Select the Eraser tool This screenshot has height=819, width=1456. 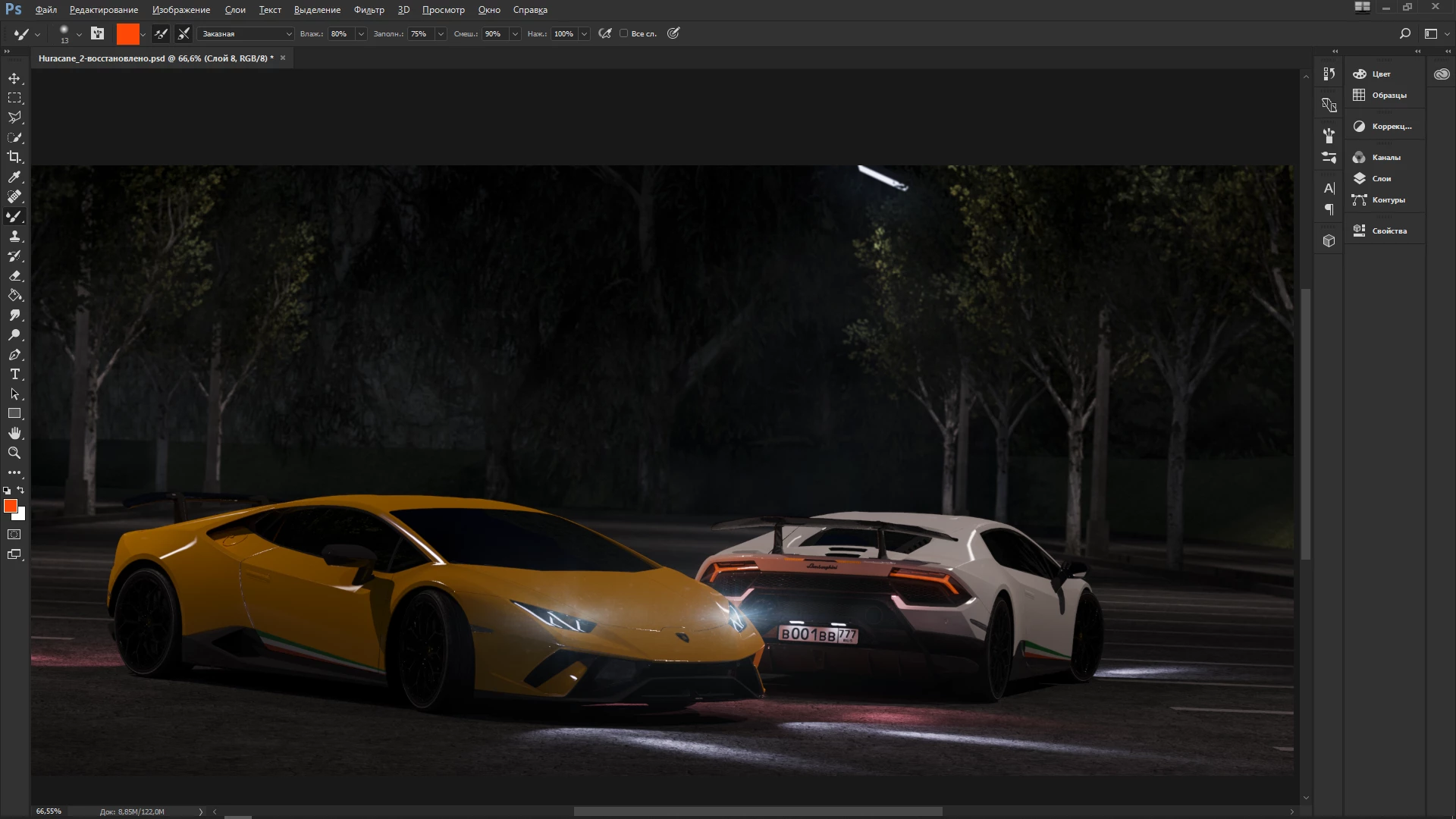(x=14, y=276)
